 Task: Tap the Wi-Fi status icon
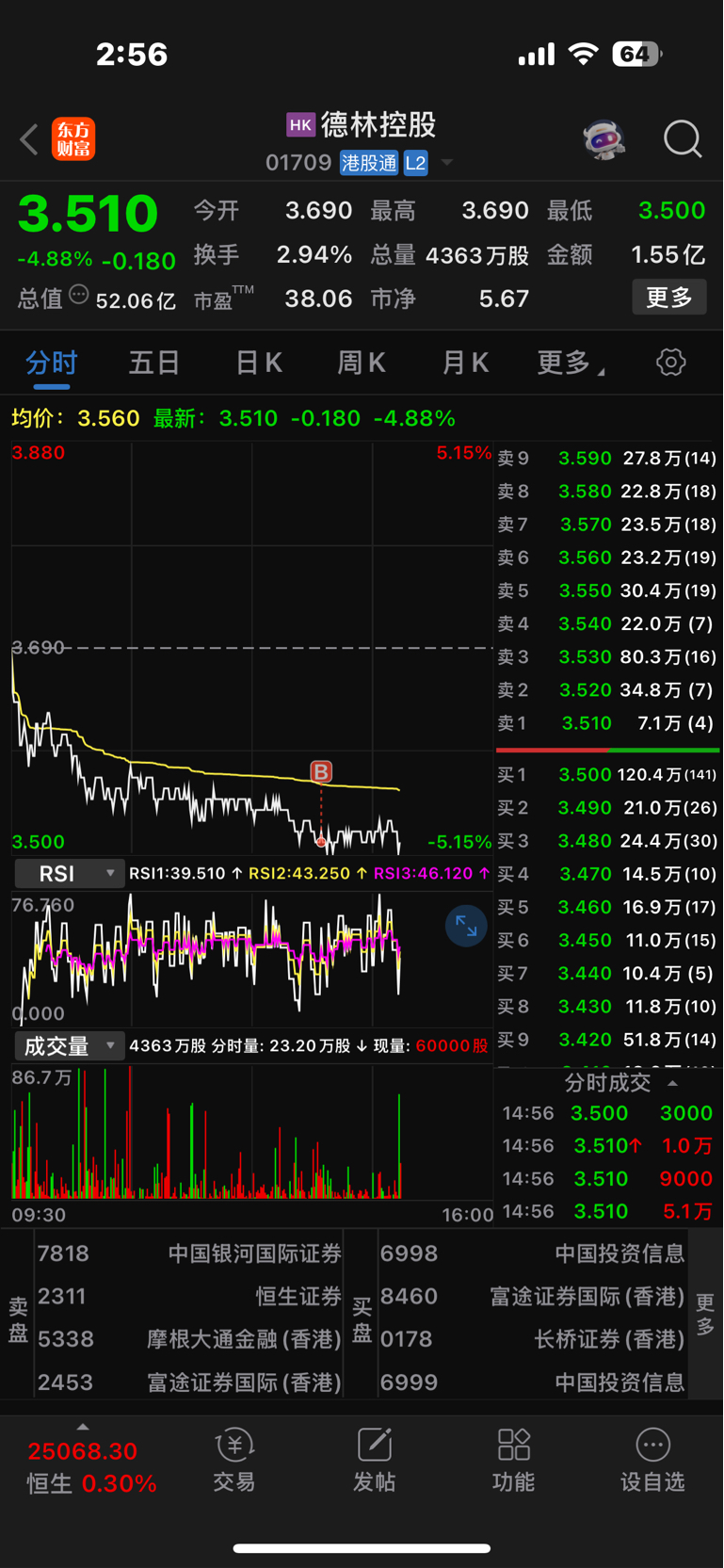coord(585,55)
